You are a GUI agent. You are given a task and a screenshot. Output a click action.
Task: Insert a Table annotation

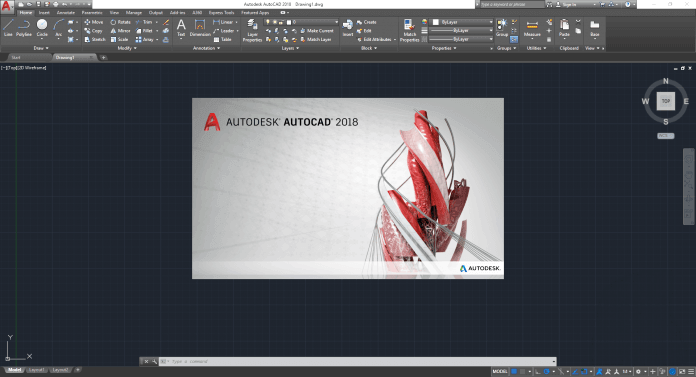(x=222, y=40)
